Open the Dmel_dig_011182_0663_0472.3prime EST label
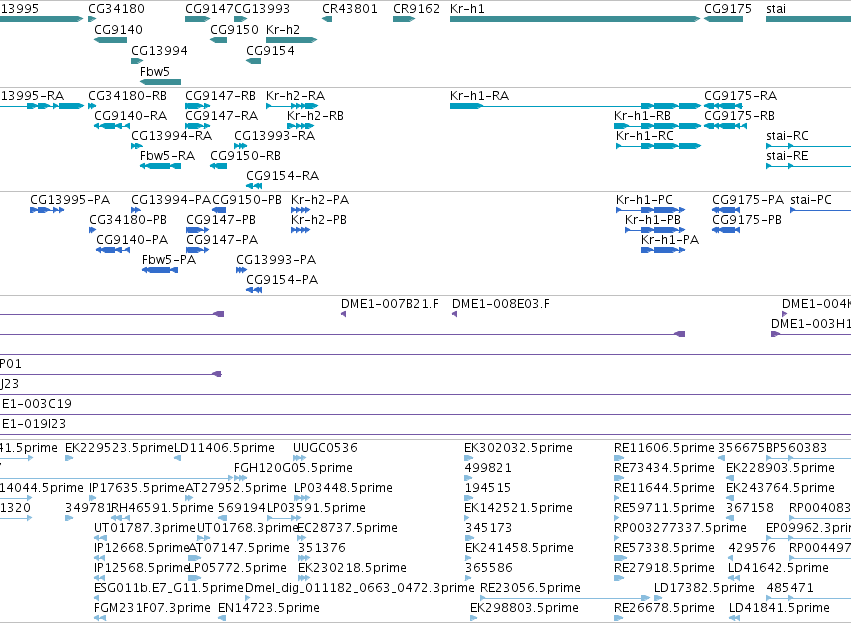The image size is (851, 623). [359, 588]
